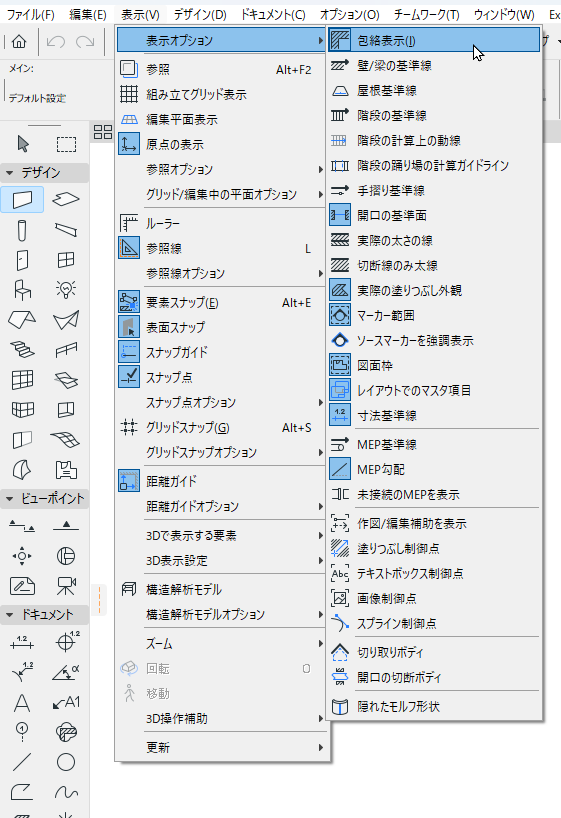Toggle 距離ガイド in the View menu
Viewport: 561px width, 818px height.
222,481
